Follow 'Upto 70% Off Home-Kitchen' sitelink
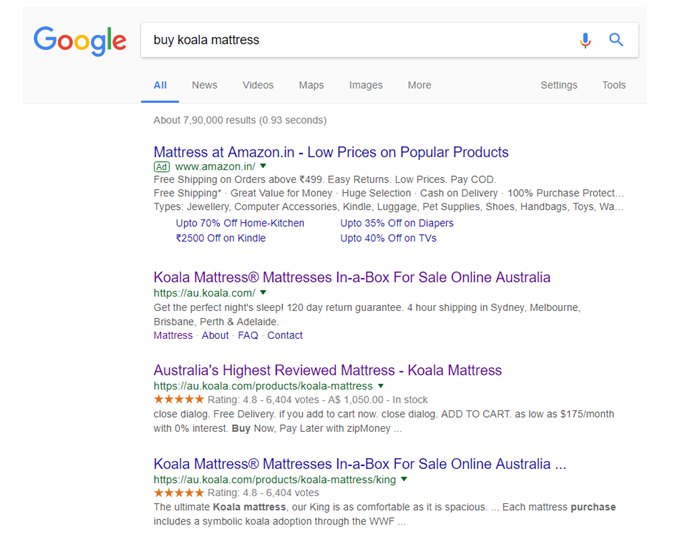696x543 pixels. pos(240,223)
